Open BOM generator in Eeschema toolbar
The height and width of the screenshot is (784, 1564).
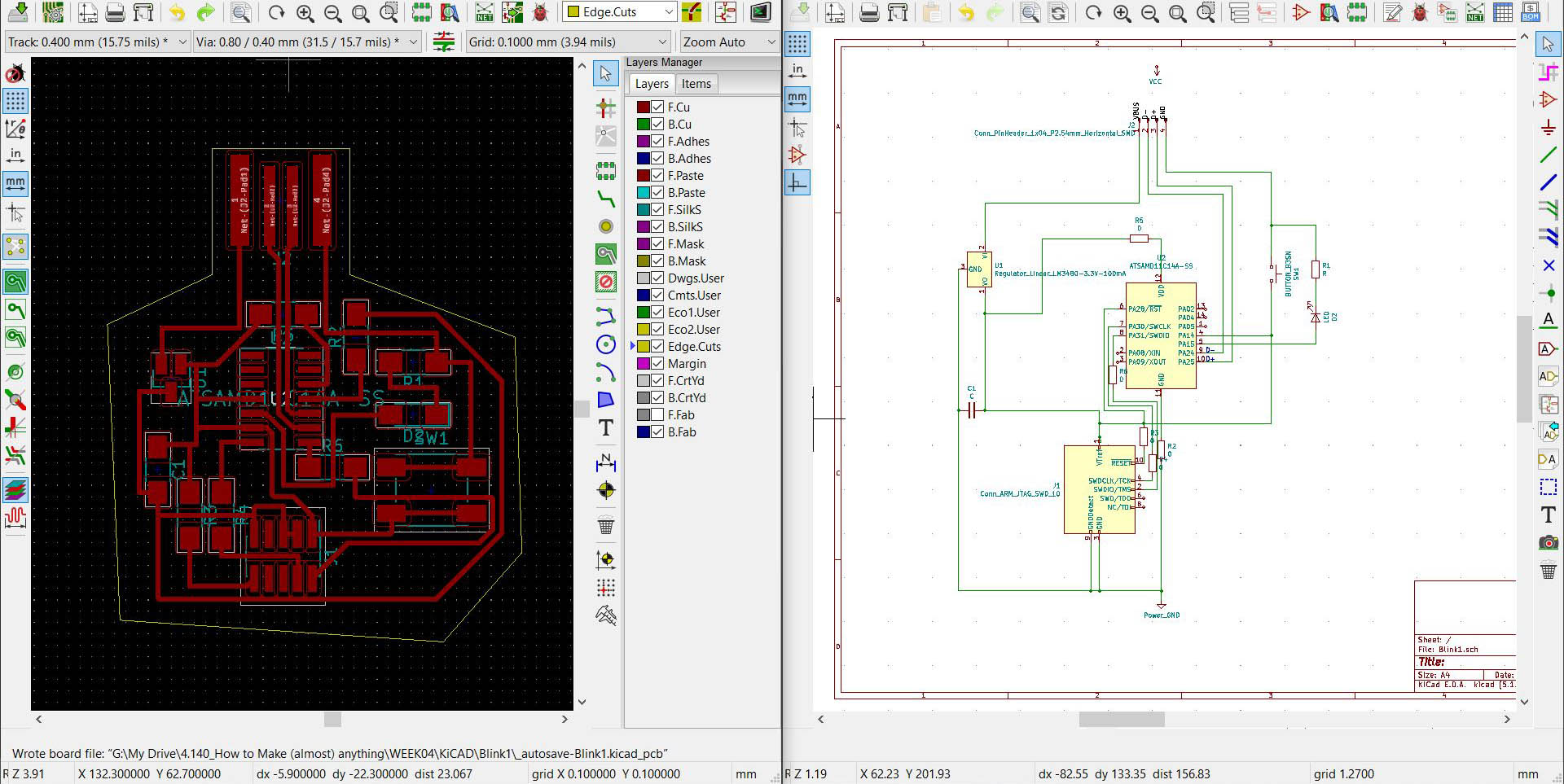pyautogui.click(x=1531, y=12)
